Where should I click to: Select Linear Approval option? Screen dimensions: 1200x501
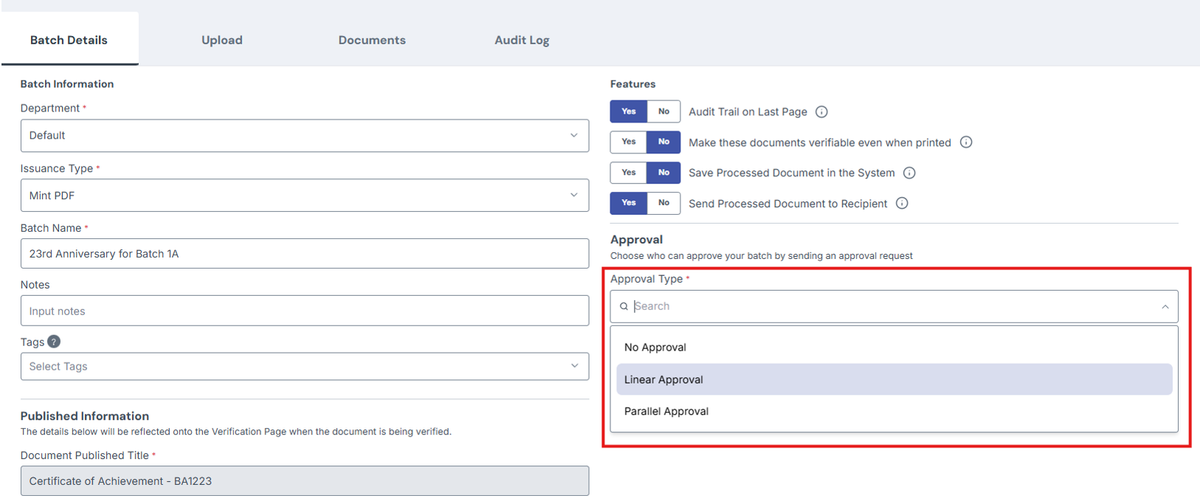click(x=894, y=380)
